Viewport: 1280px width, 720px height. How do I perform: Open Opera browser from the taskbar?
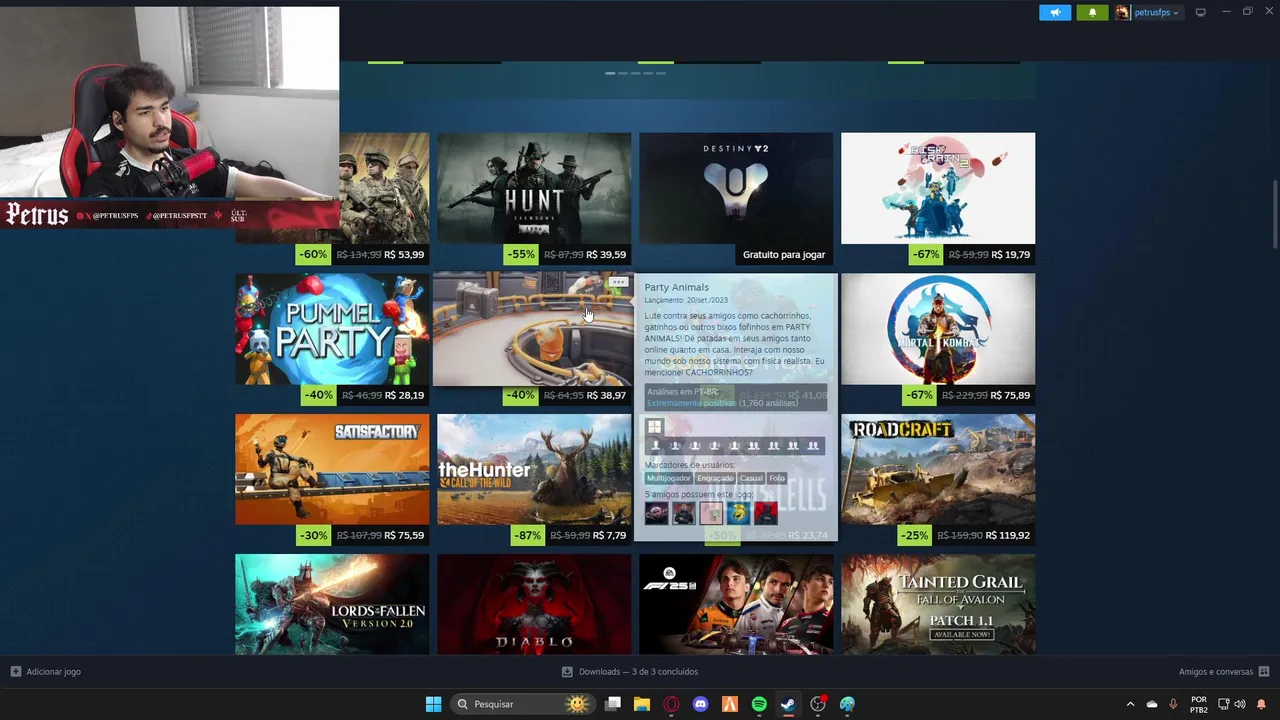click(x=671, y=704)
